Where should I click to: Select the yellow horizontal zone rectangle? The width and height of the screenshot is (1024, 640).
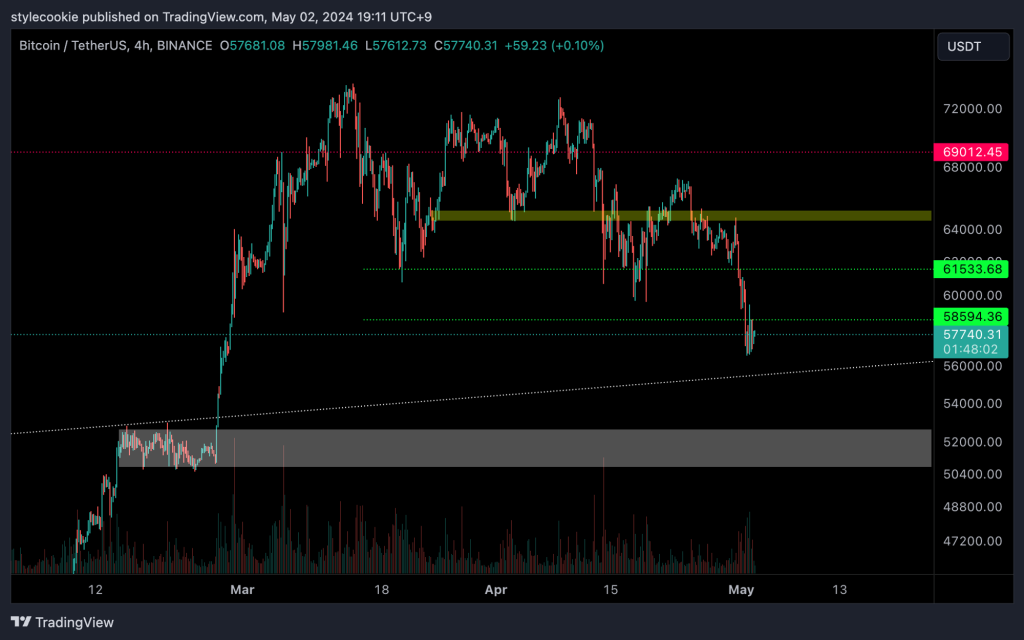pos(680,215)
